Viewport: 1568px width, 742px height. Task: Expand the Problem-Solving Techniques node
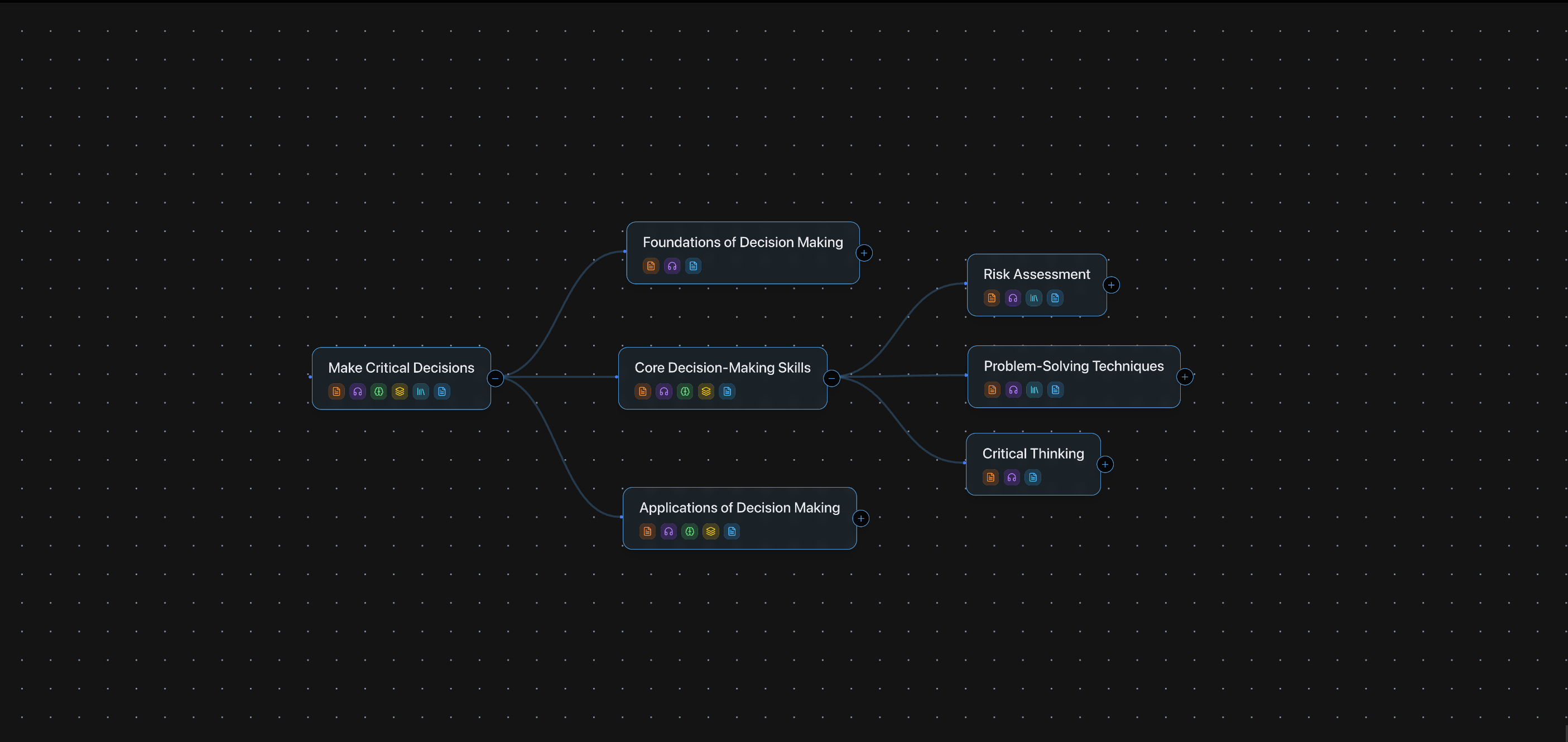pyautogui.click(x=1185, y=377)
